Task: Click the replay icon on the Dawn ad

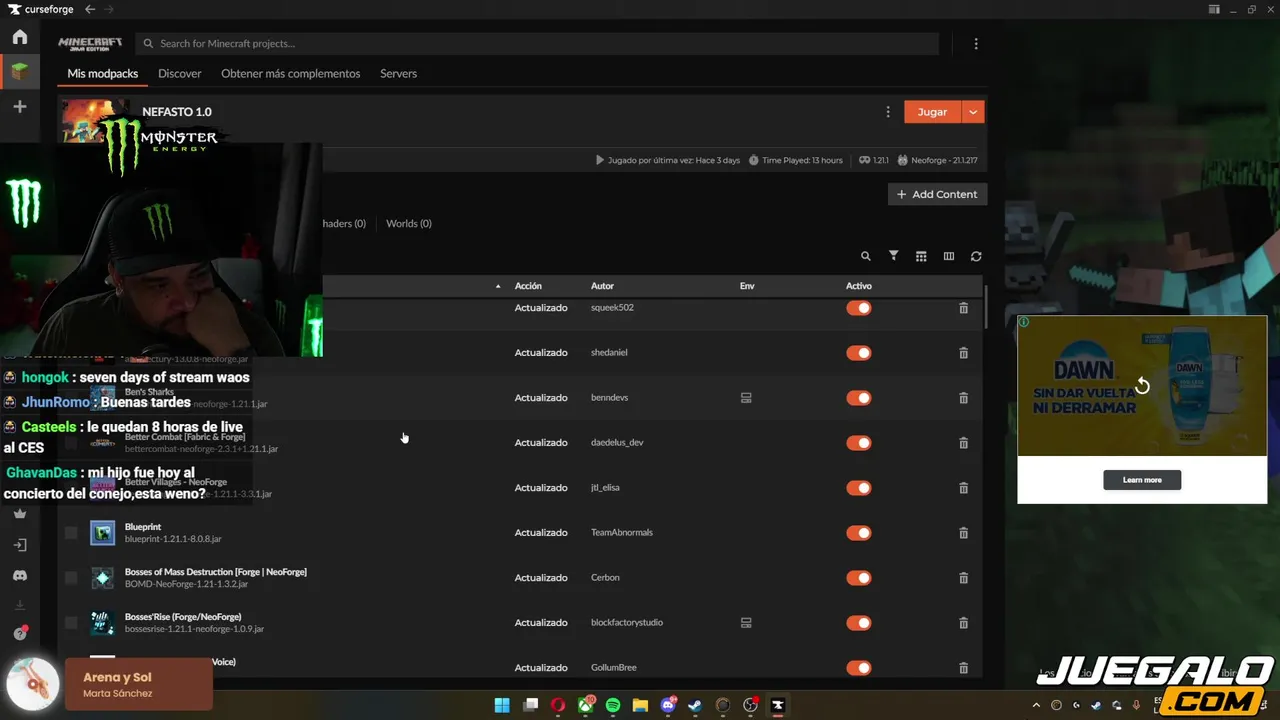Action: click(1142, 386)
